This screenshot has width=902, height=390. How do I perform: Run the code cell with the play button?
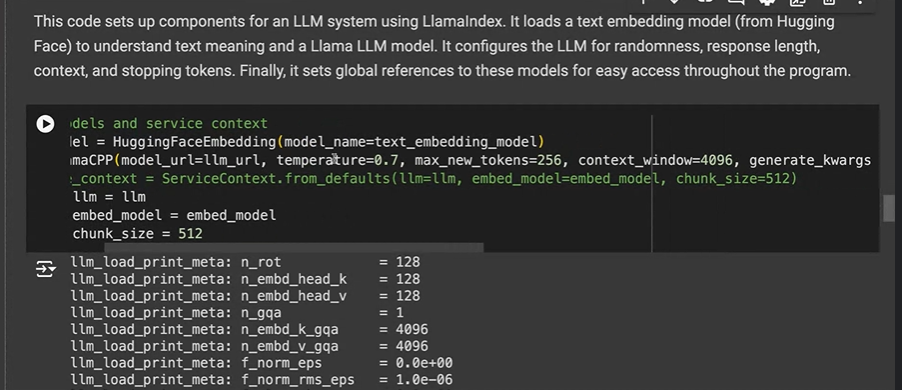[45, 124]
